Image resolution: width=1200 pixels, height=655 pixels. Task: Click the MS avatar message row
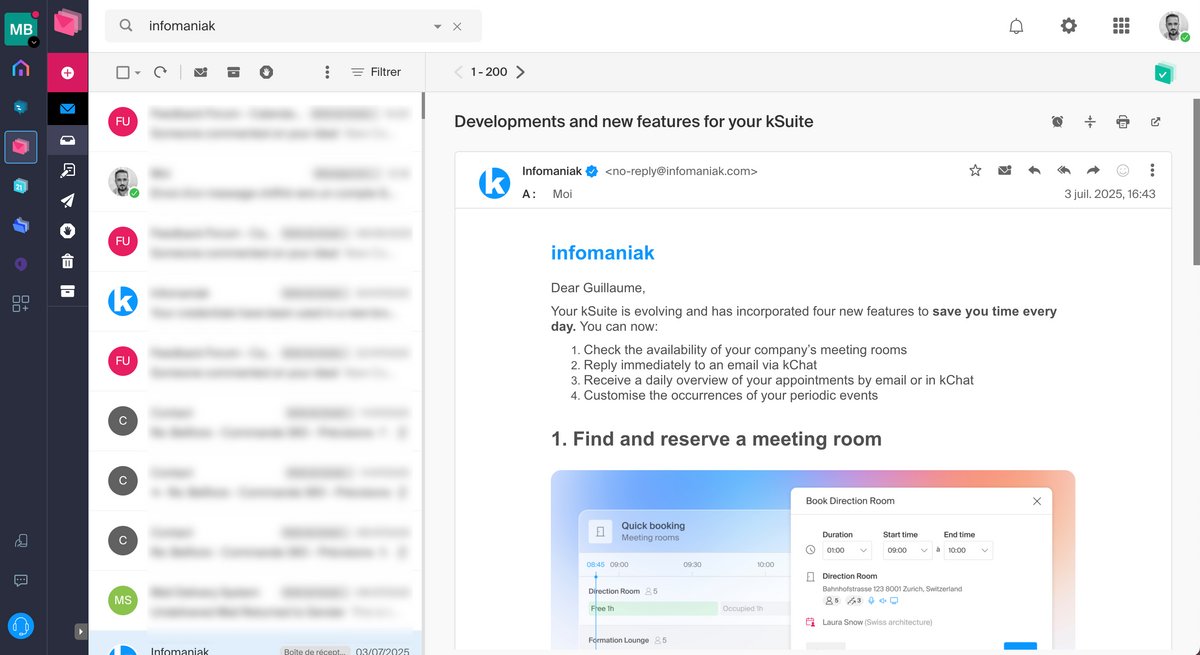click(256, 600)
